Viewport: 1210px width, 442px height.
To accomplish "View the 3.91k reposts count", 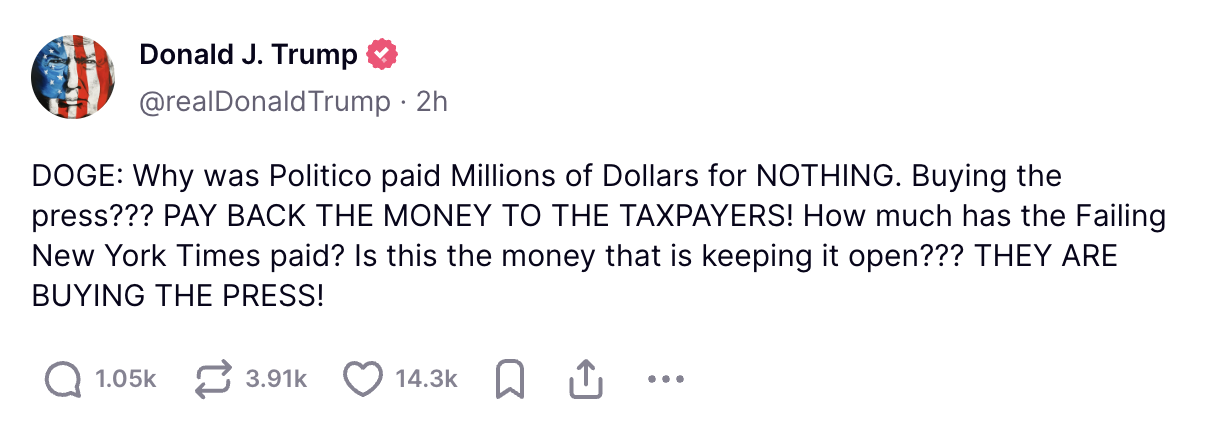I will pos(275,380).
